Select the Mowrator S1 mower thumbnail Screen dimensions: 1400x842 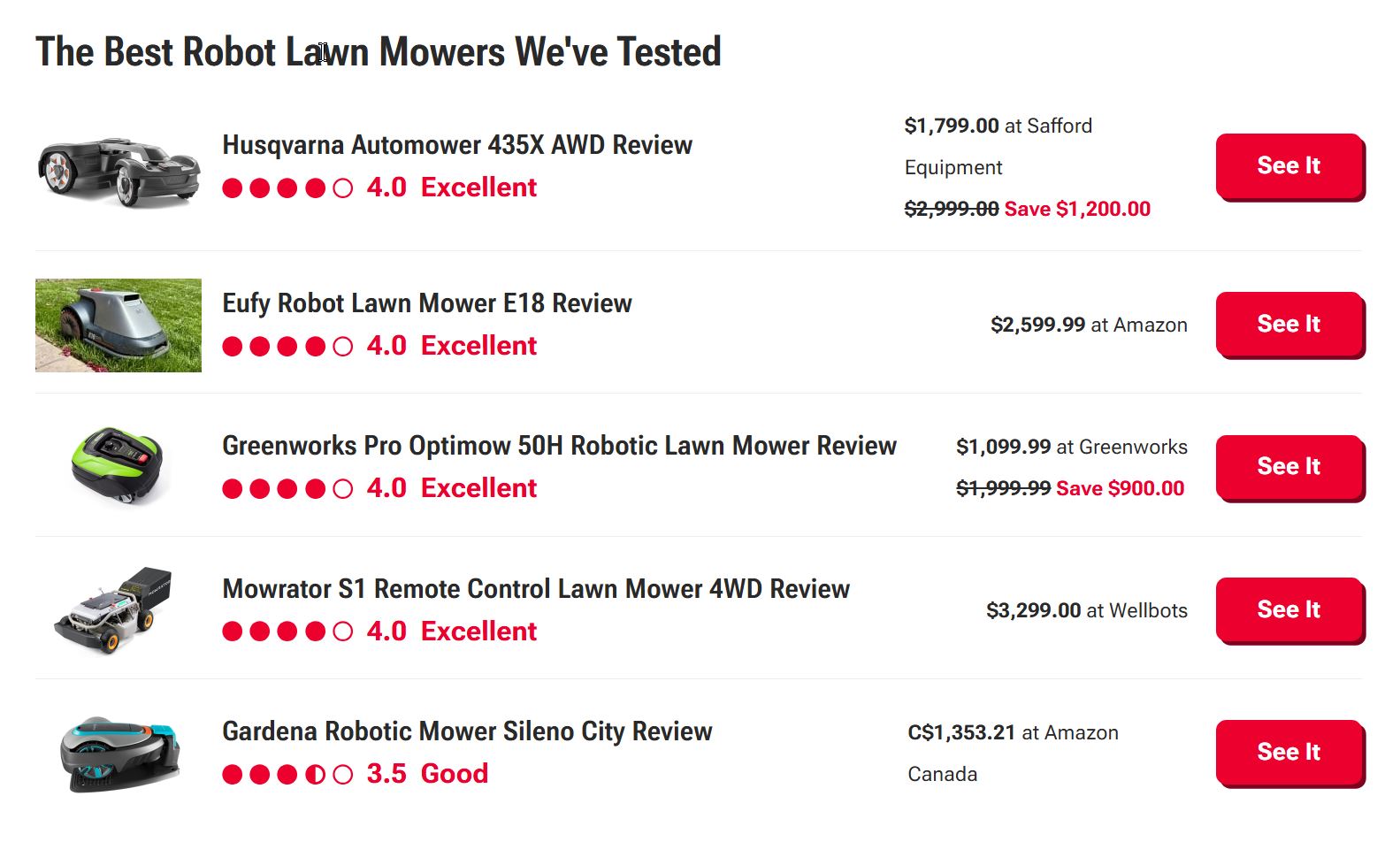pyautogui.click(x=119, y=609)
